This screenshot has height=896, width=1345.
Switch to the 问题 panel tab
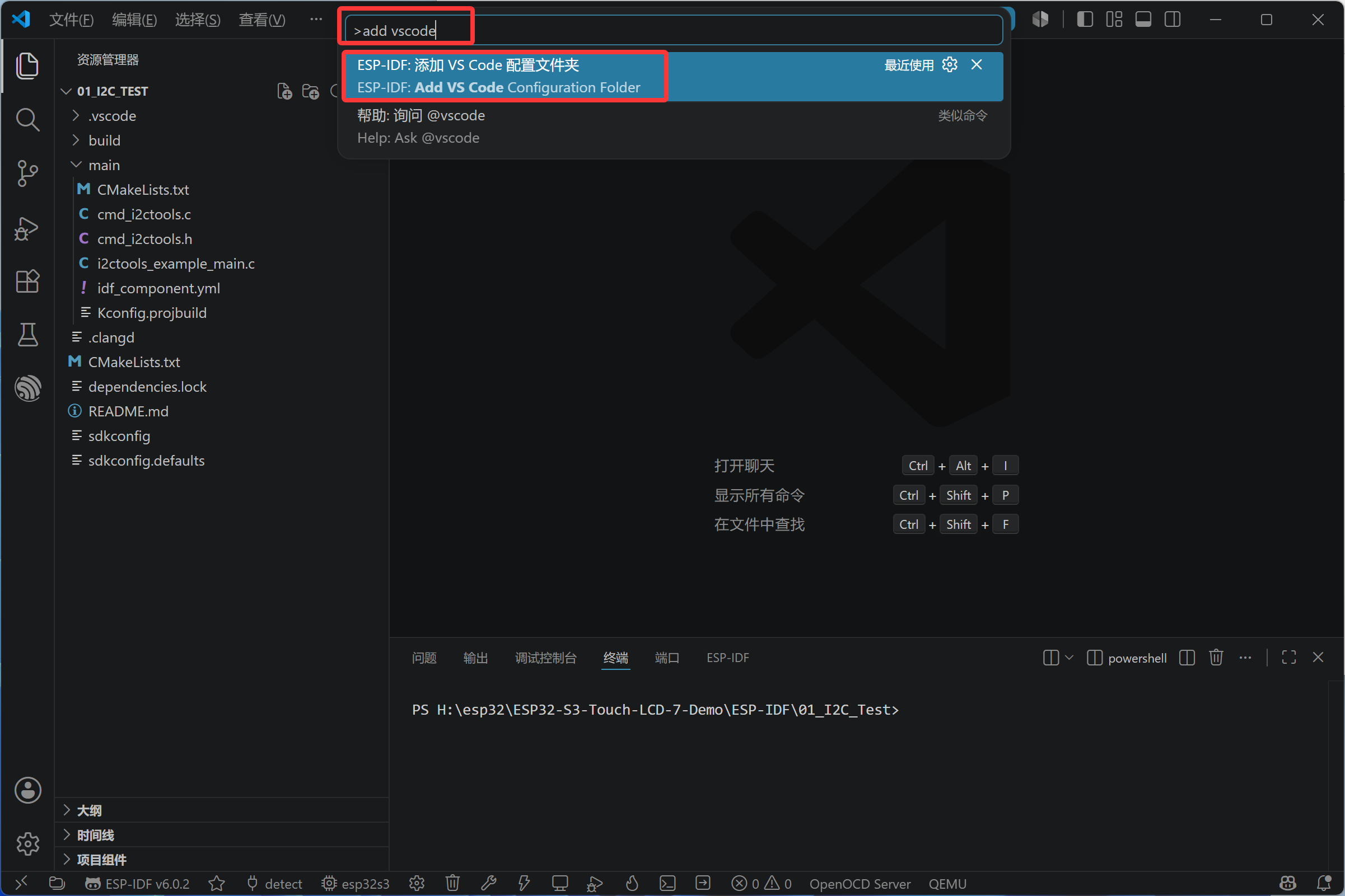(x=424, y=658)
